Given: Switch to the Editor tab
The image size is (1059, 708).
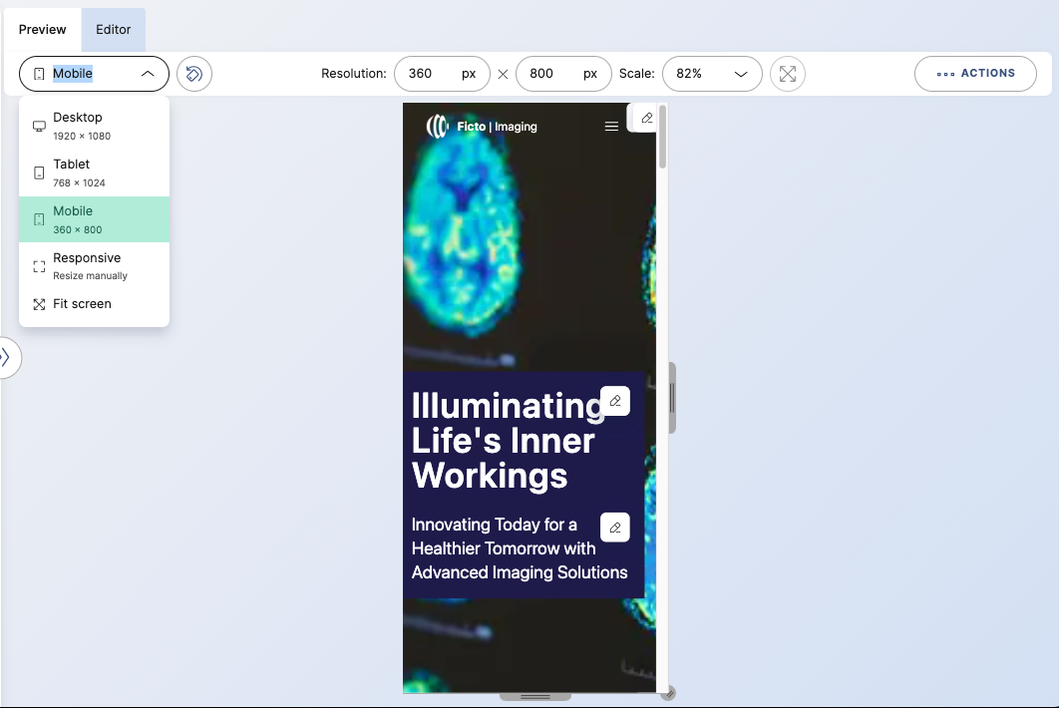Looking at the screenshot, I should click(x=113, y=29).
